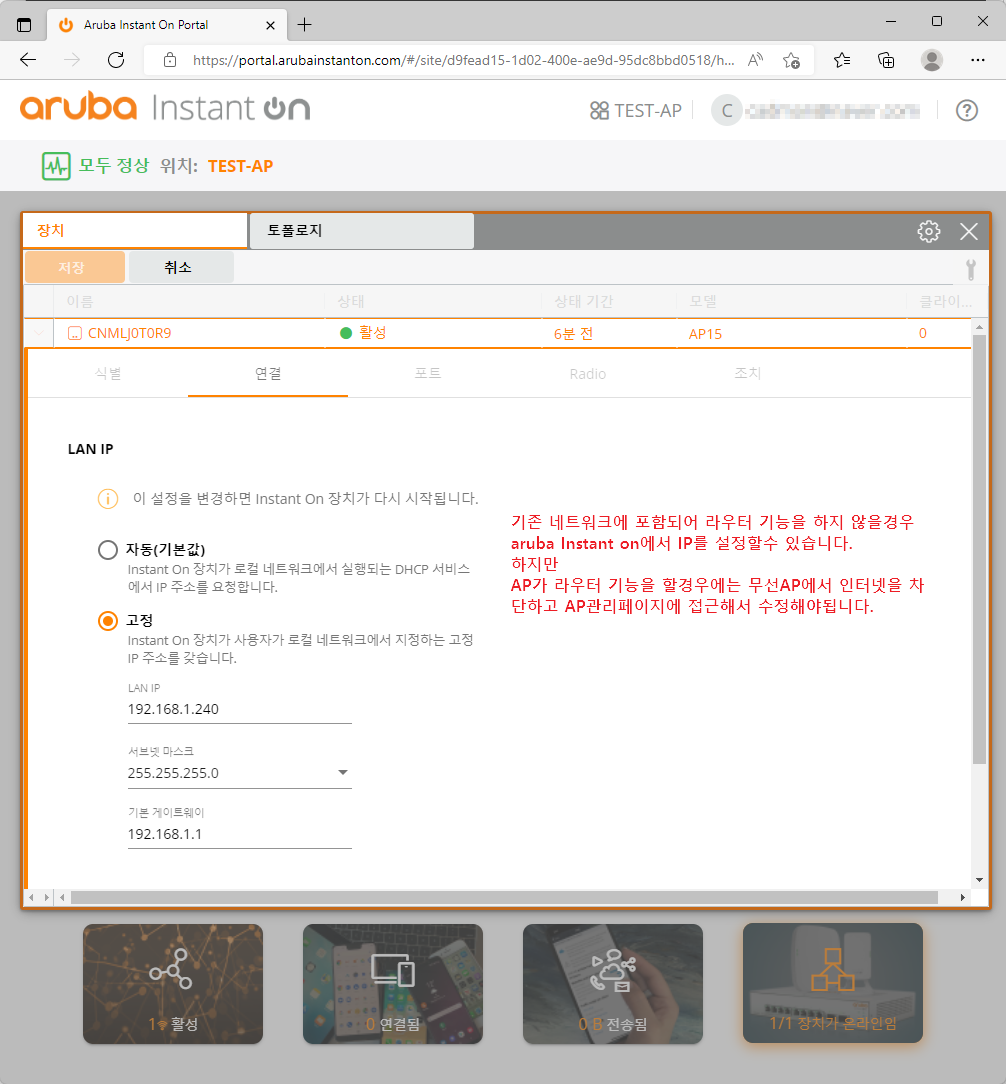Click the TEST-AP location link
Viewport: 1006px width, 1084px height.
click(x=241, y=166)
